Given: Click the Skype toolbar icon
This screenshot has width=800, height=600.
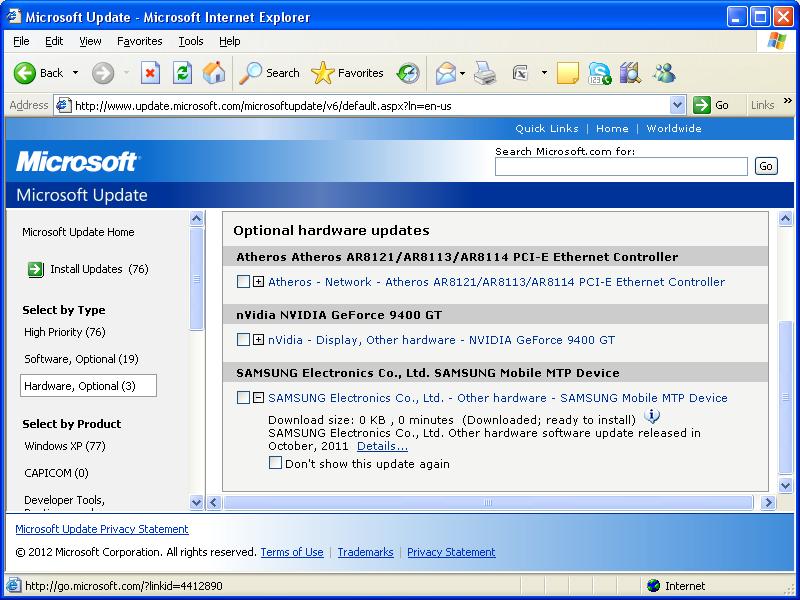Looking at the screenshot, I should coord(599,73).
